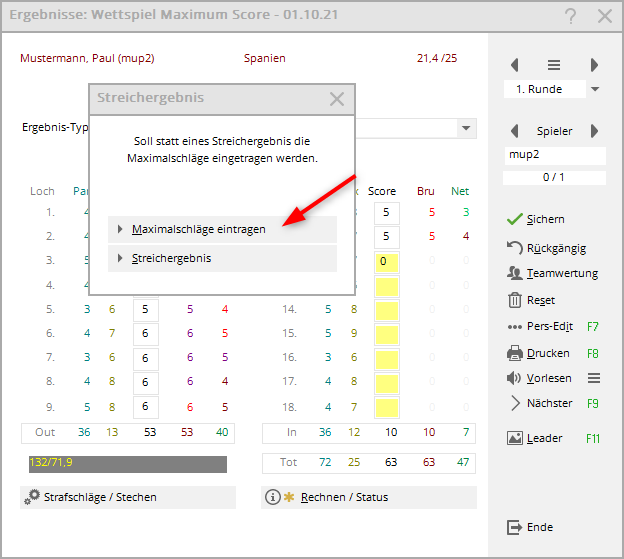The image size is (624, 559).
Task: Click the Out total score 53
Action: [x=150, y=433]
